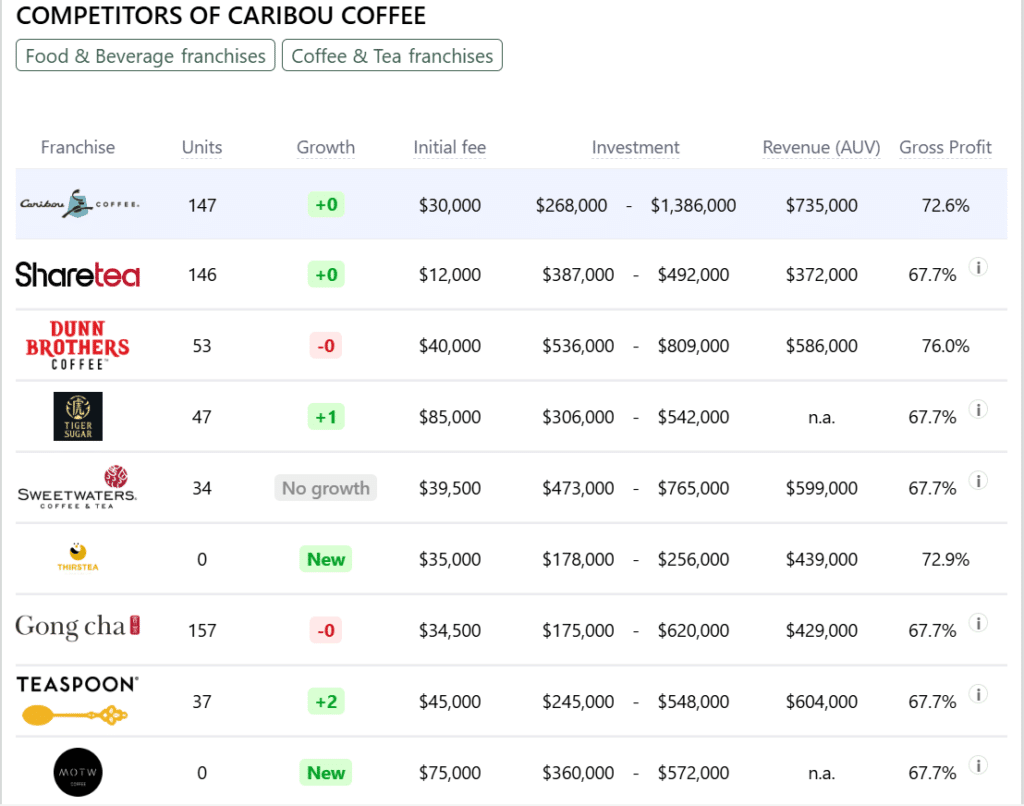The height and width of the screenshot is (806, 1024).
Task: Click info icon in Gong cha row
Action: click(978, 623)
